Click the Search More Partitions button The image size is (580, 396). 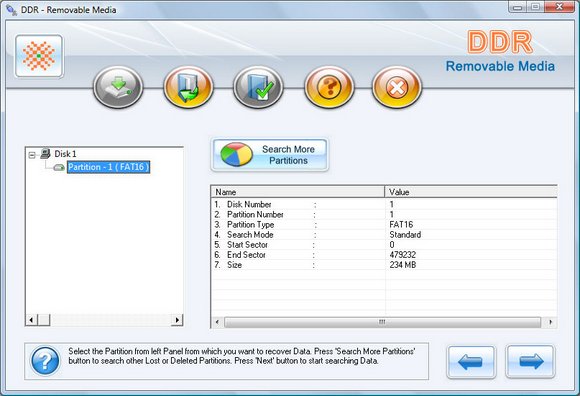point(270,155)
